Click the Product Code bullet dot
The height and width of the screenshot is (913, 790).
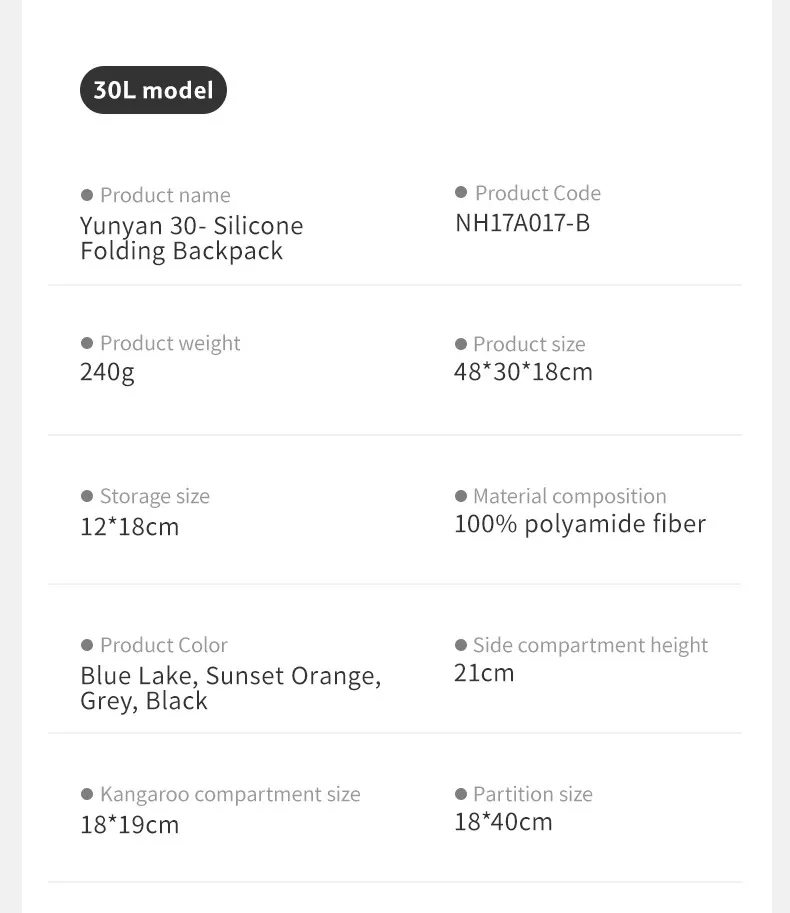tap(461, 192)
